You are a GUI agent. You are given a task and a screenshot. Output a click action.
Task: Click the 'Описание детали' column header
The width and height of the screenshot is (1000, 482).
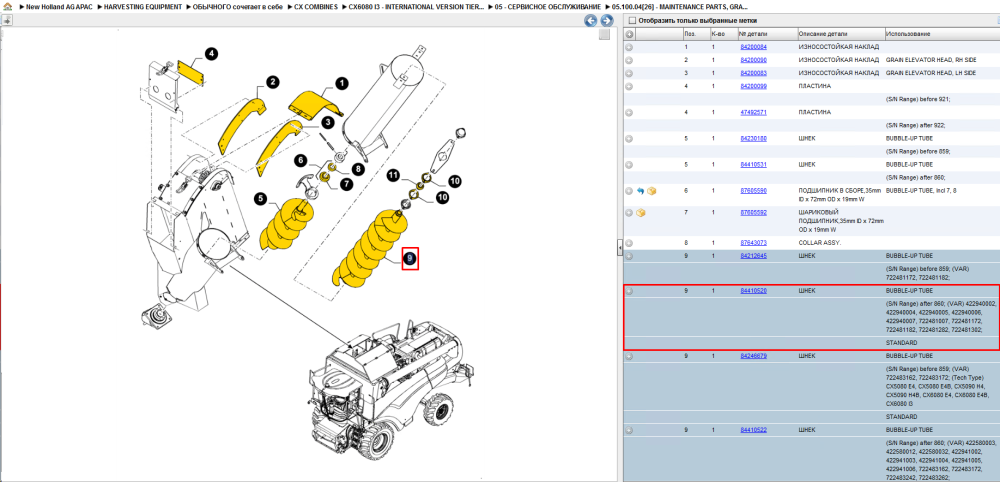841,34
